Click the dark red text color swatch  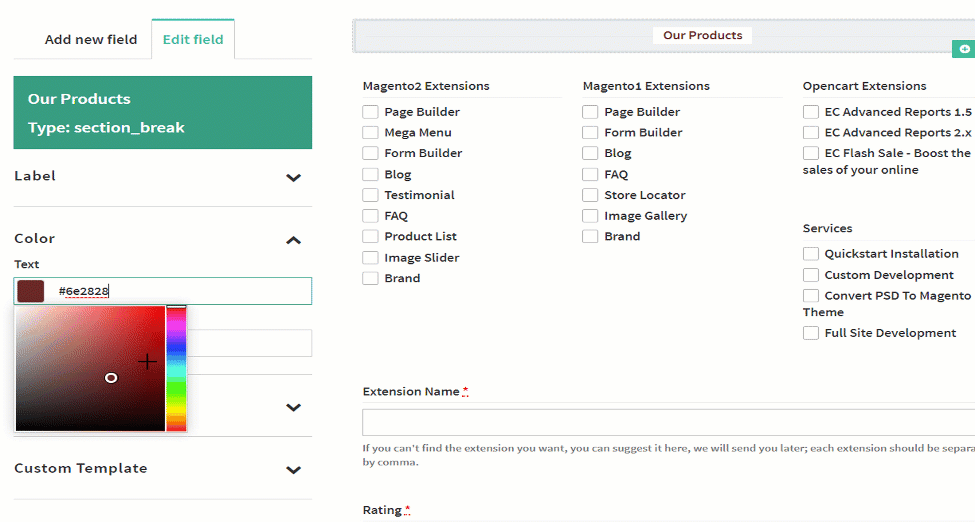(31, 291)
